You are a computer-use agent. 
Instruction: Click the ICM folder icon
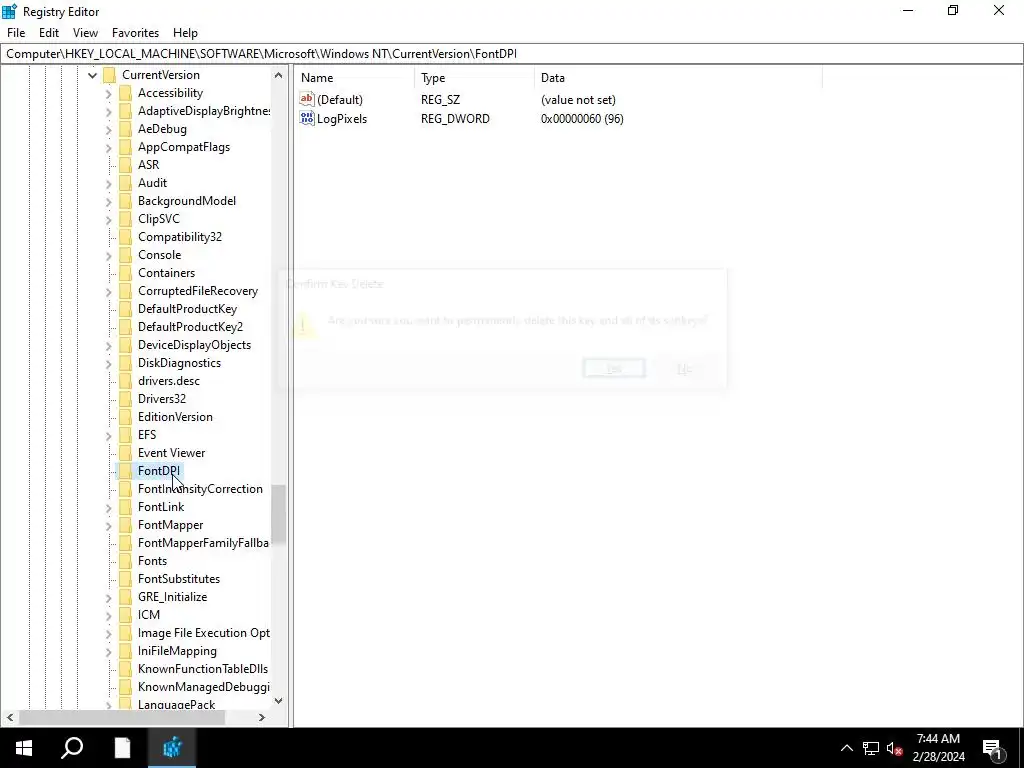click(125, 615)
